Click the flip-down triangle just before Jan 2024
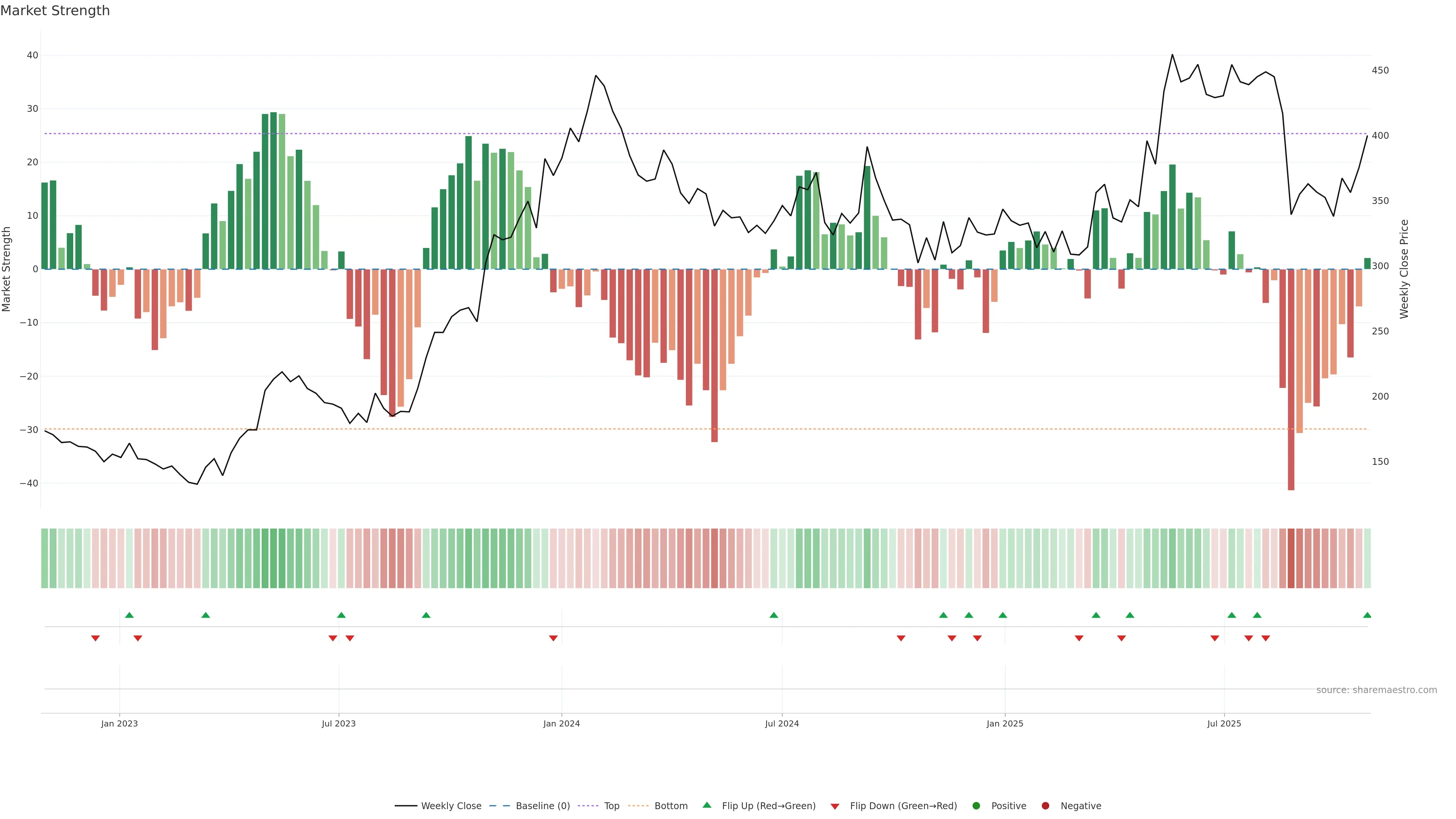Image resolution: width=1456 pixels, height=819 pixels. (553, 638)
